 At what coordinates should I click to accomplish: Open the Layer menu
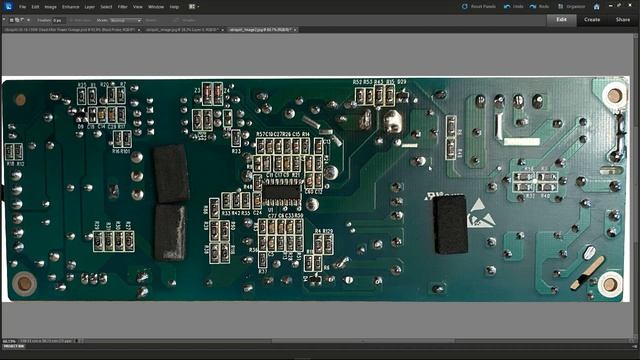point(89,7)
